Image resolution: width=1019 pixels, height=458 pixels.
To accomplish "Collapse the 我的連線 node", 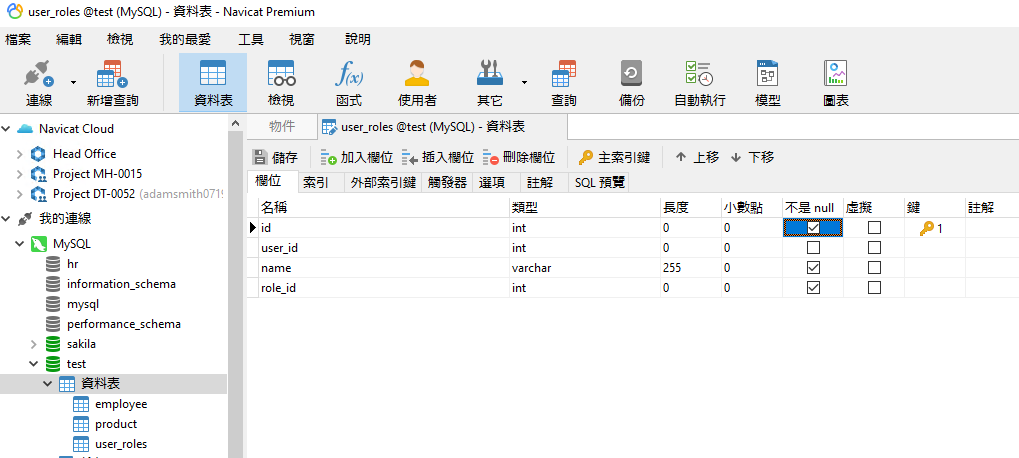I will pos(6,219).
